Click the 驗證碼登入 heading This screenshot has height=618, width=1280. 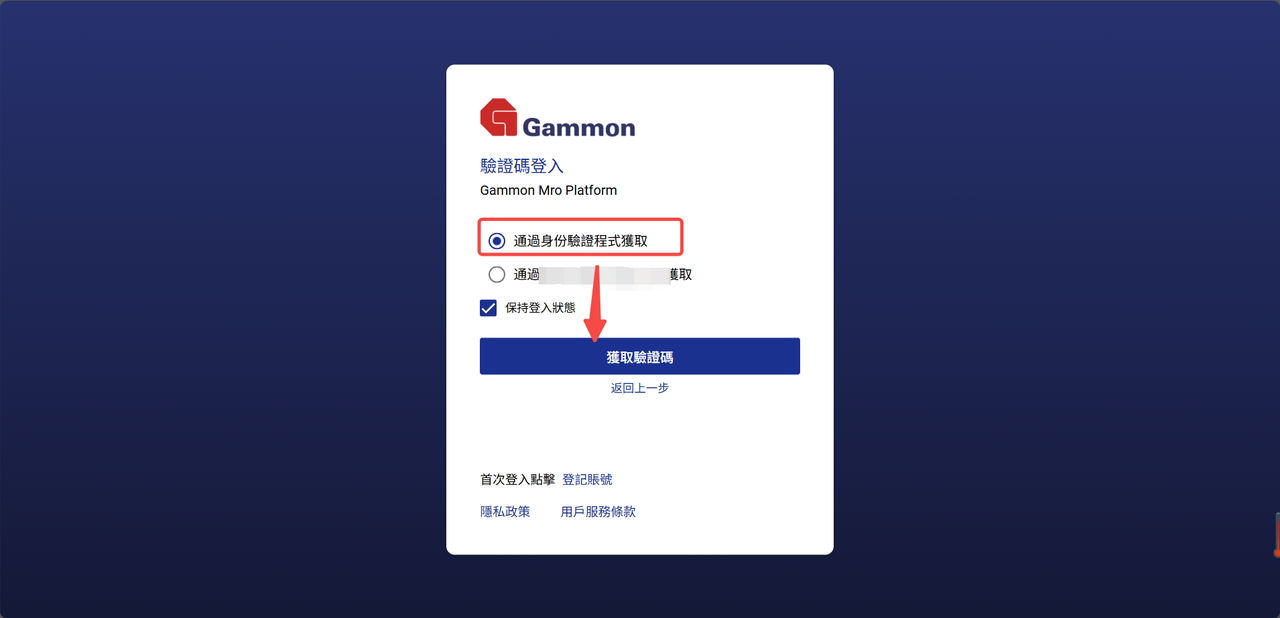coord(522,166)
